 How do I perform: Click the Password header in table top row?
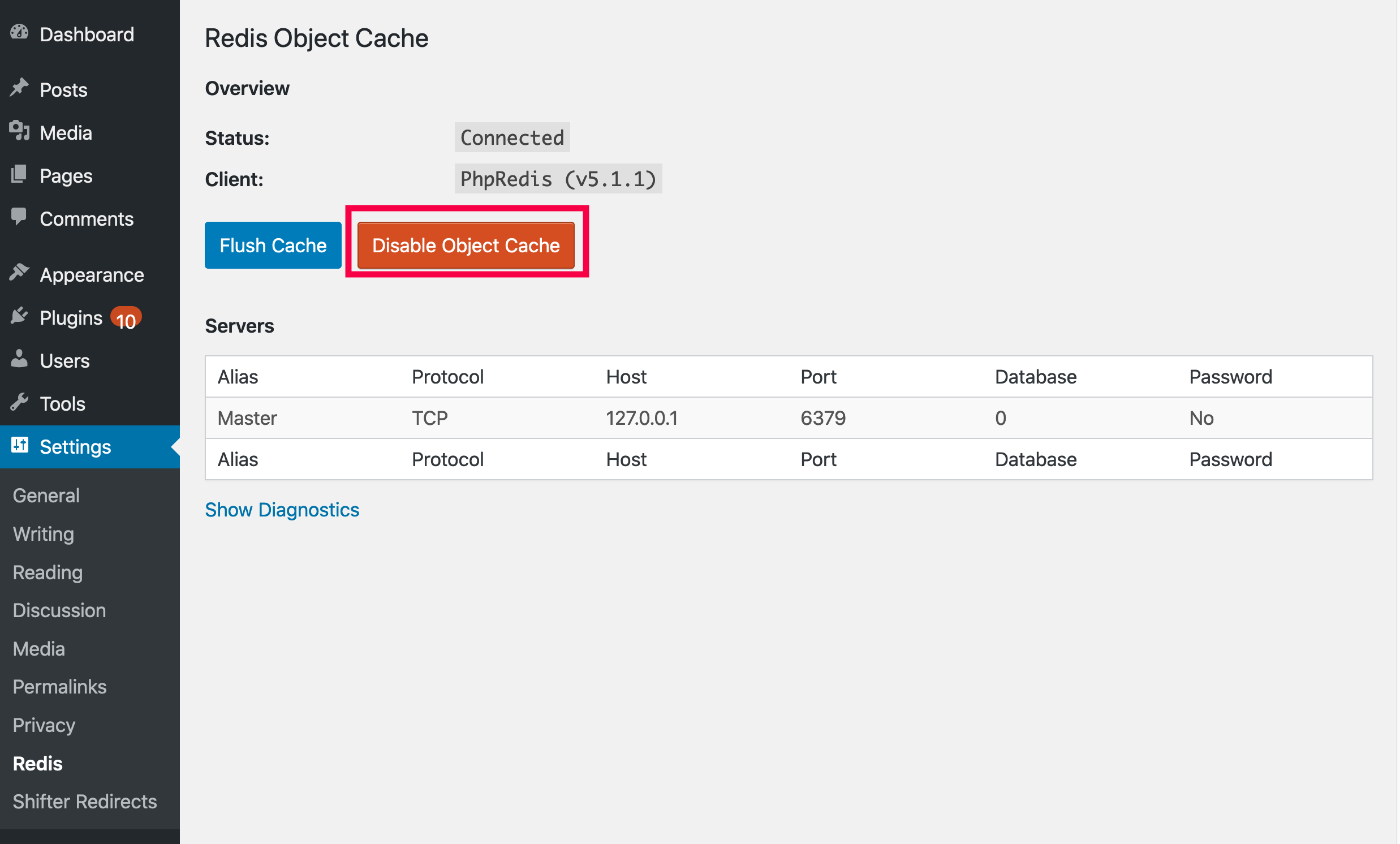point(1231,377)
